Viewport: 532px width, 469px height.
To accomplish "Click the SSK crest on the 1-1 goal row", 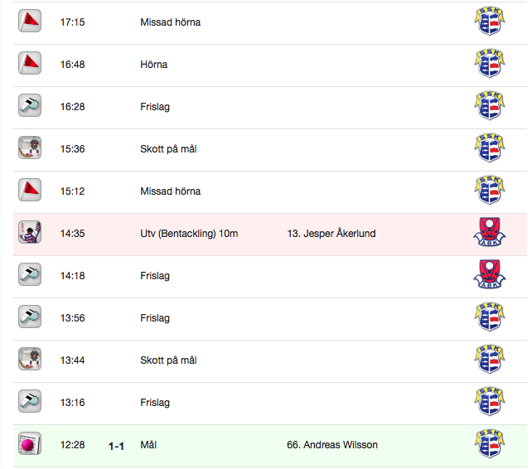I will coord(489,444).
